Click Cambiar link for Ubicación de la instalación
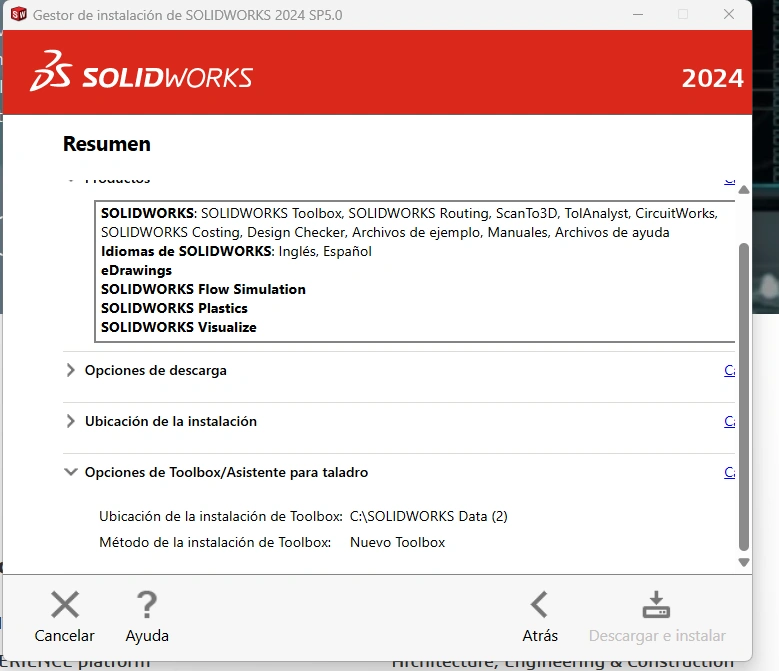Image resolution: width=779 pixels, height=671 pixels. 729,421
